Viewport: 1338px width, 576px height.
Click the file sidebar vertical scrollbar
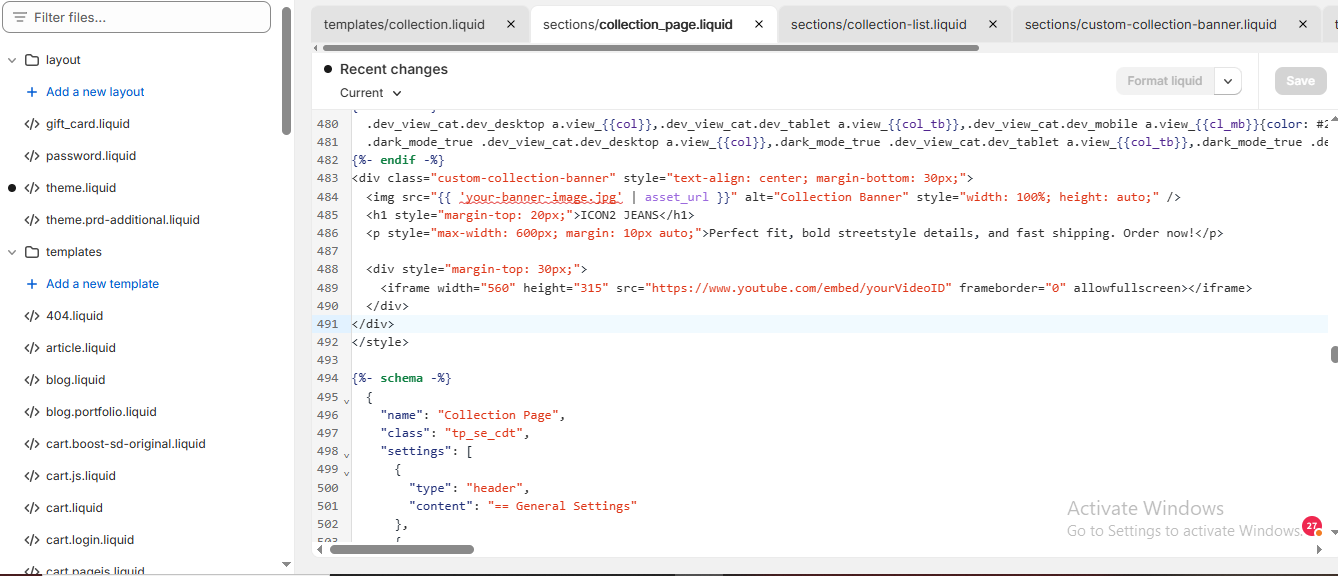287,70
